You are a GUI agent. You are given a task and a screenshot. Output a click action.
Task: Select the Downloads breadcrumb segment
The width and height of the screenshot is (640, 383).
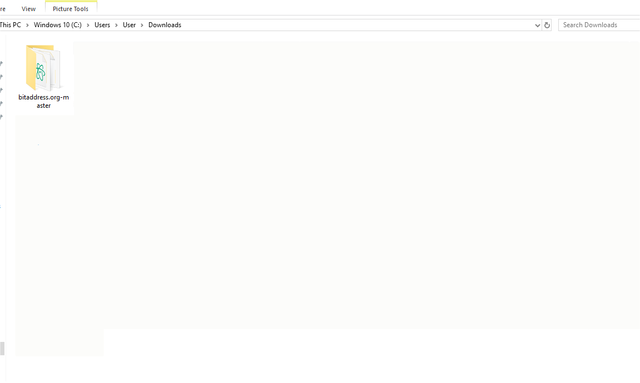tap(165, 25)
